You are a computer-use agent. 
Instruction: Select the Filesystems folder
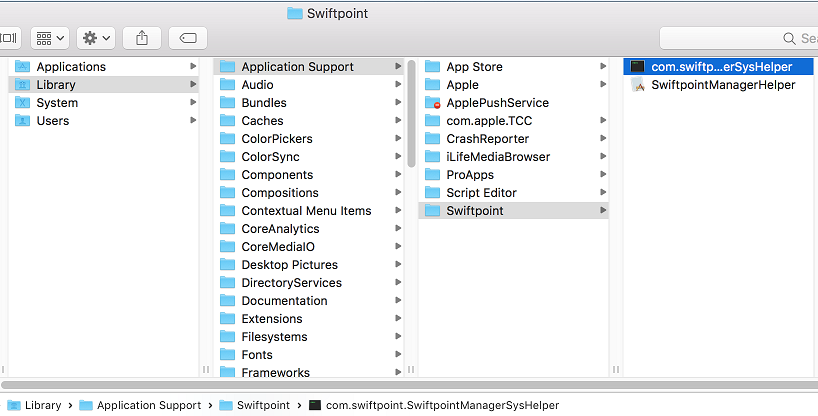coord(309,337)
